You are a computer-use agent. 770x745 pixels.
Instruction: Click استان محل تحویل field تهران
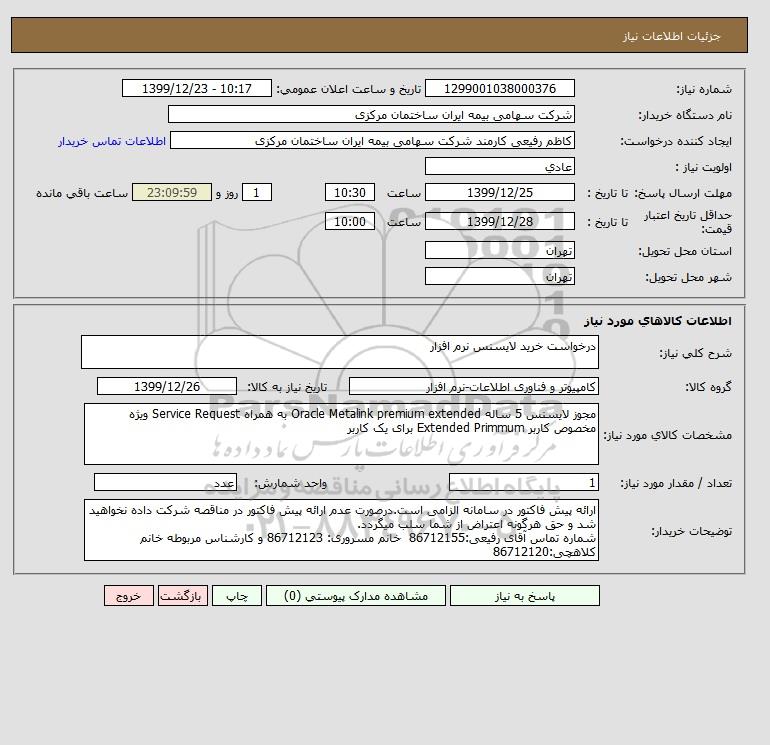[499, 250]
